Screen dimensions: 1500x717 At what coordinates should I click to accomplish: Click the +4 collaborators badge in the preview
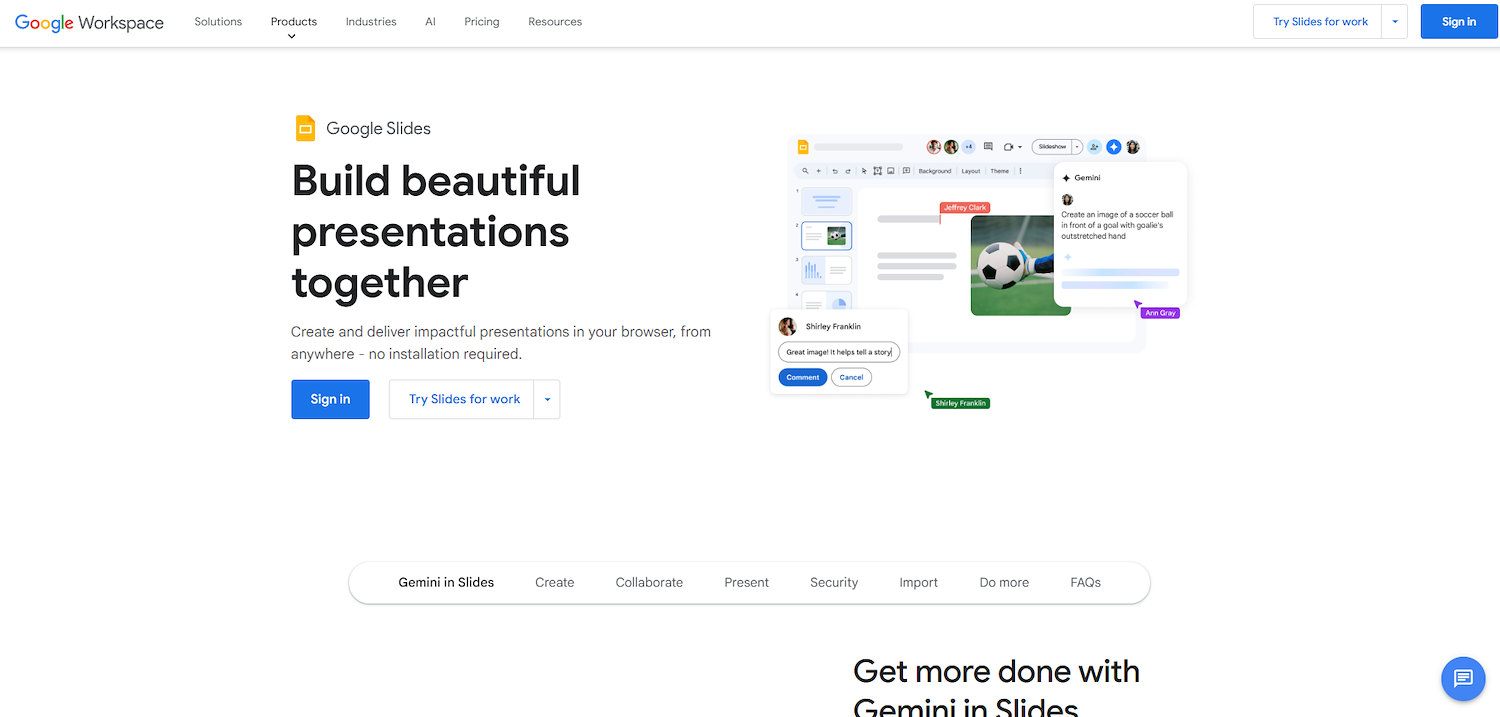coord(968,147)
